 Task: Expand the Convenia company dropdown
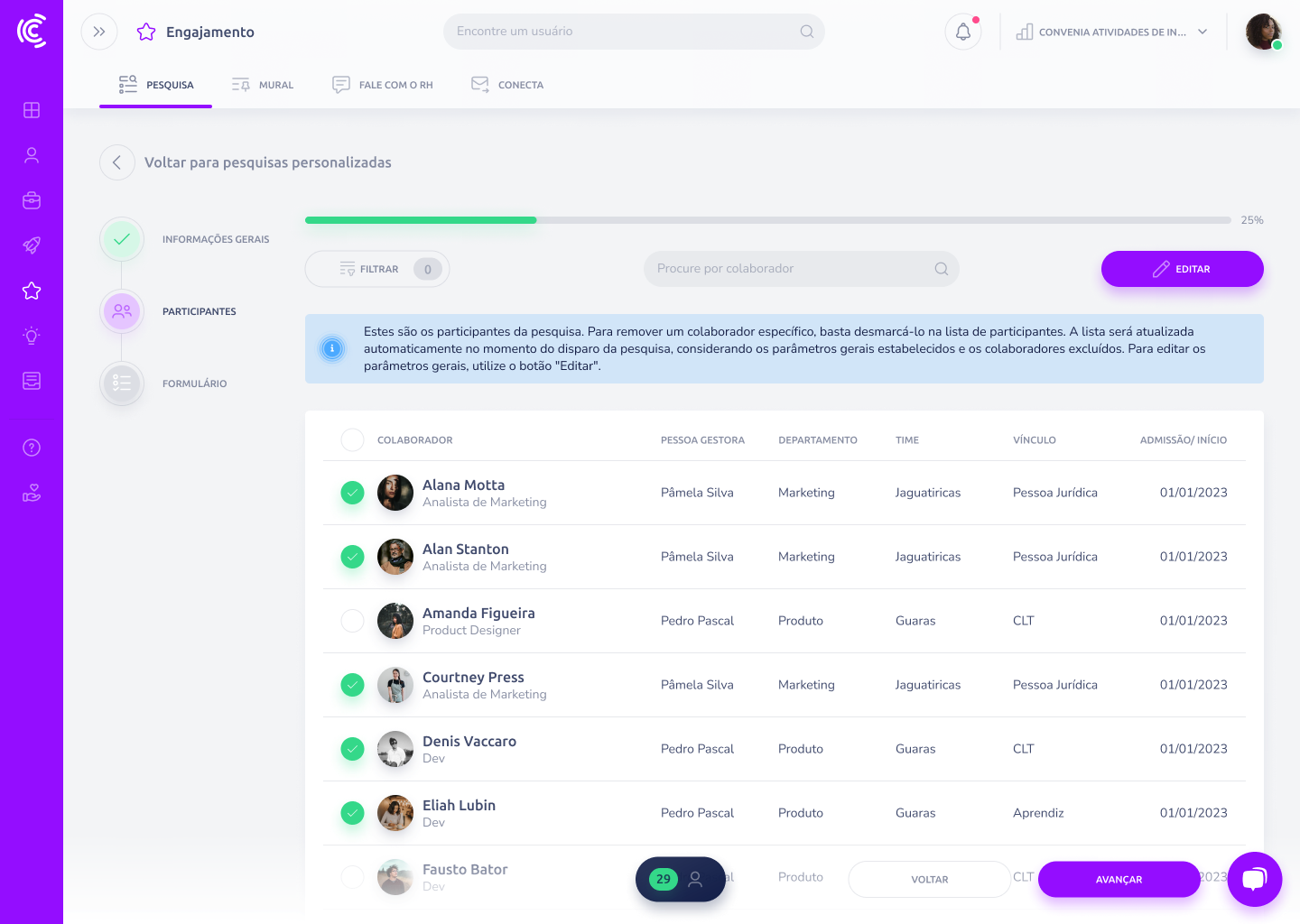1112,32
